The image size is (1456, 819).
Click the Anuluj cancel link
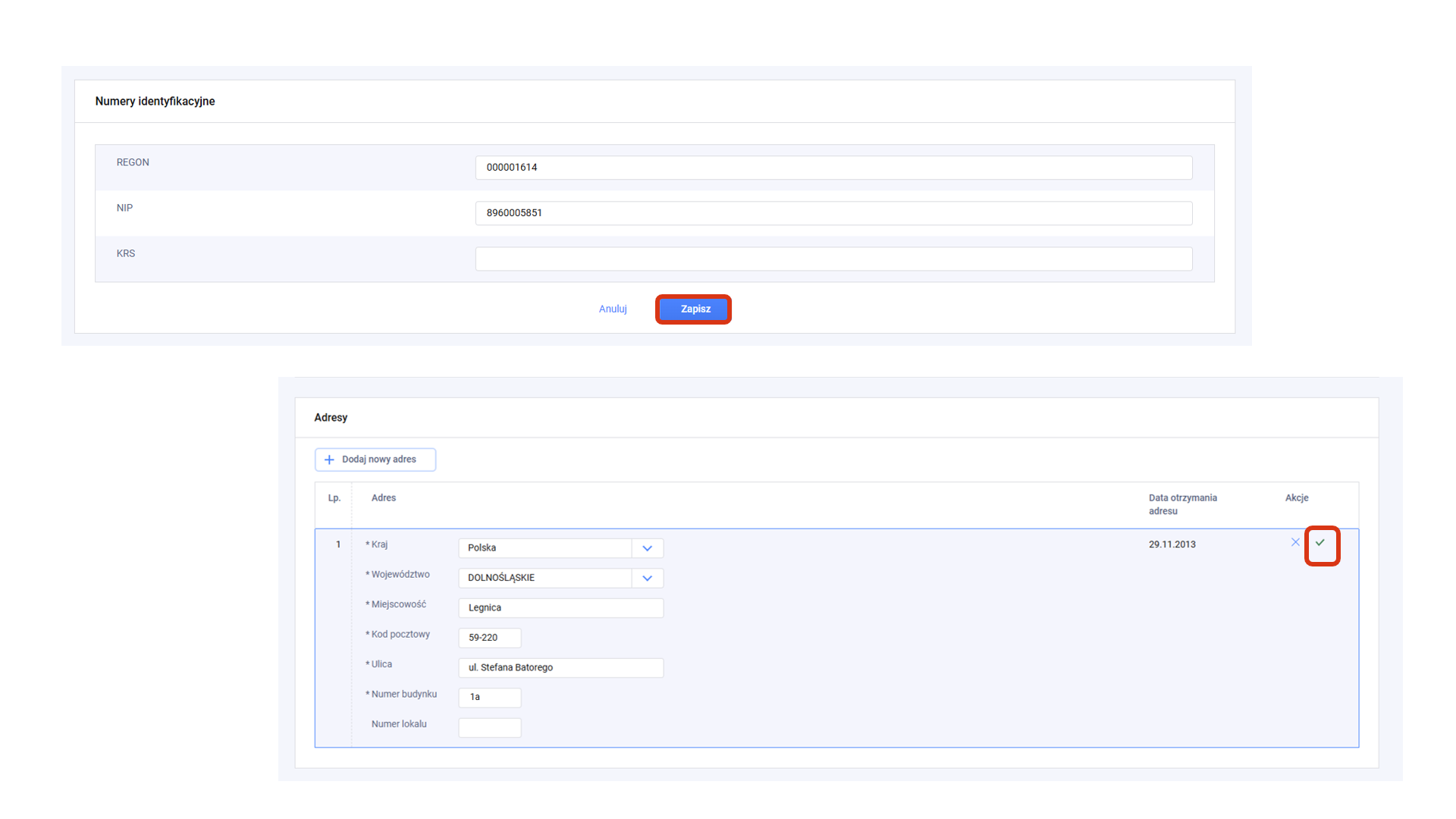[x=612, y=309]
